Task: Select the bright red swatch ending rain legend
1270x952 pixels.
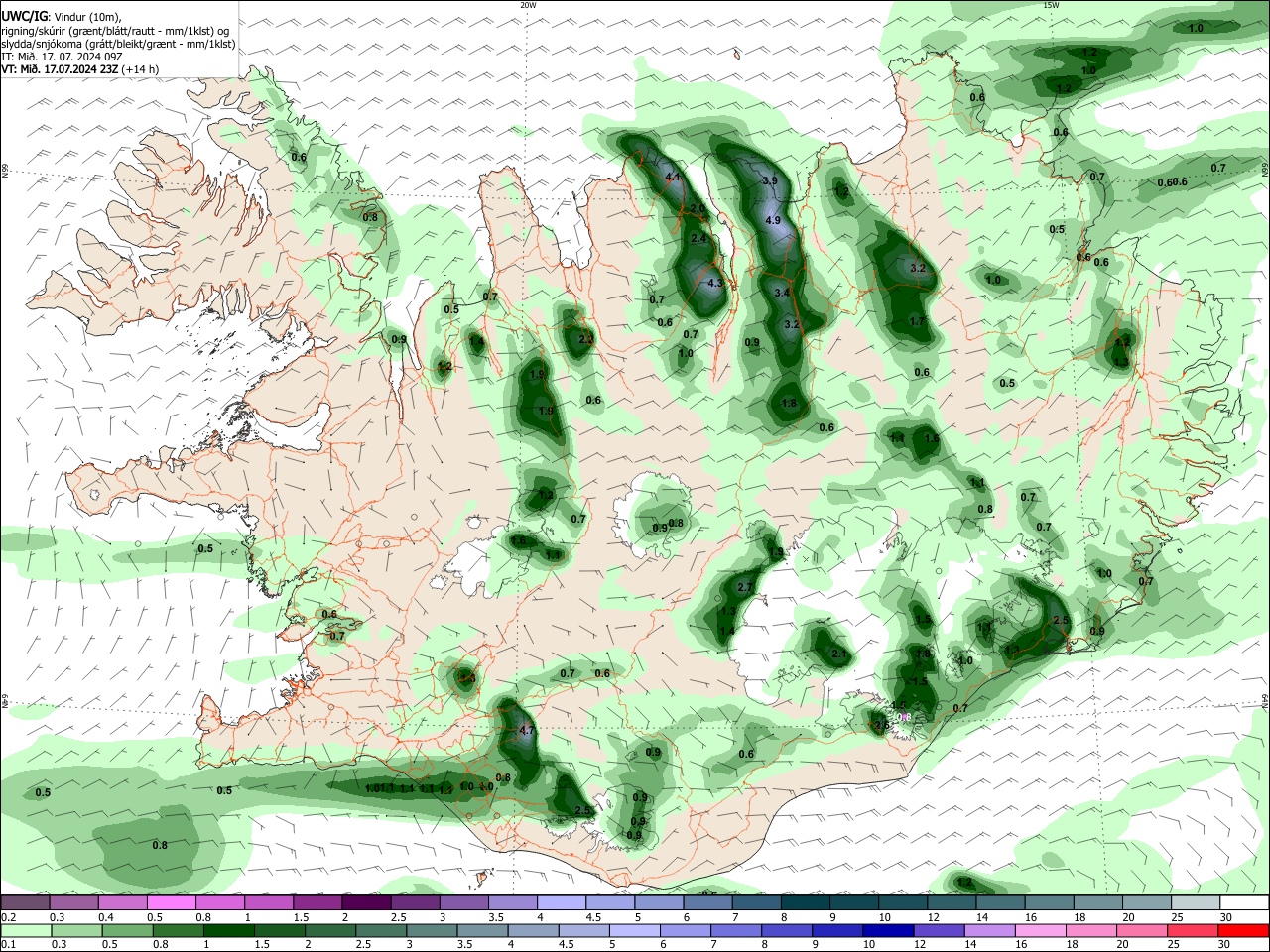Action: [x=1244, y=929]
